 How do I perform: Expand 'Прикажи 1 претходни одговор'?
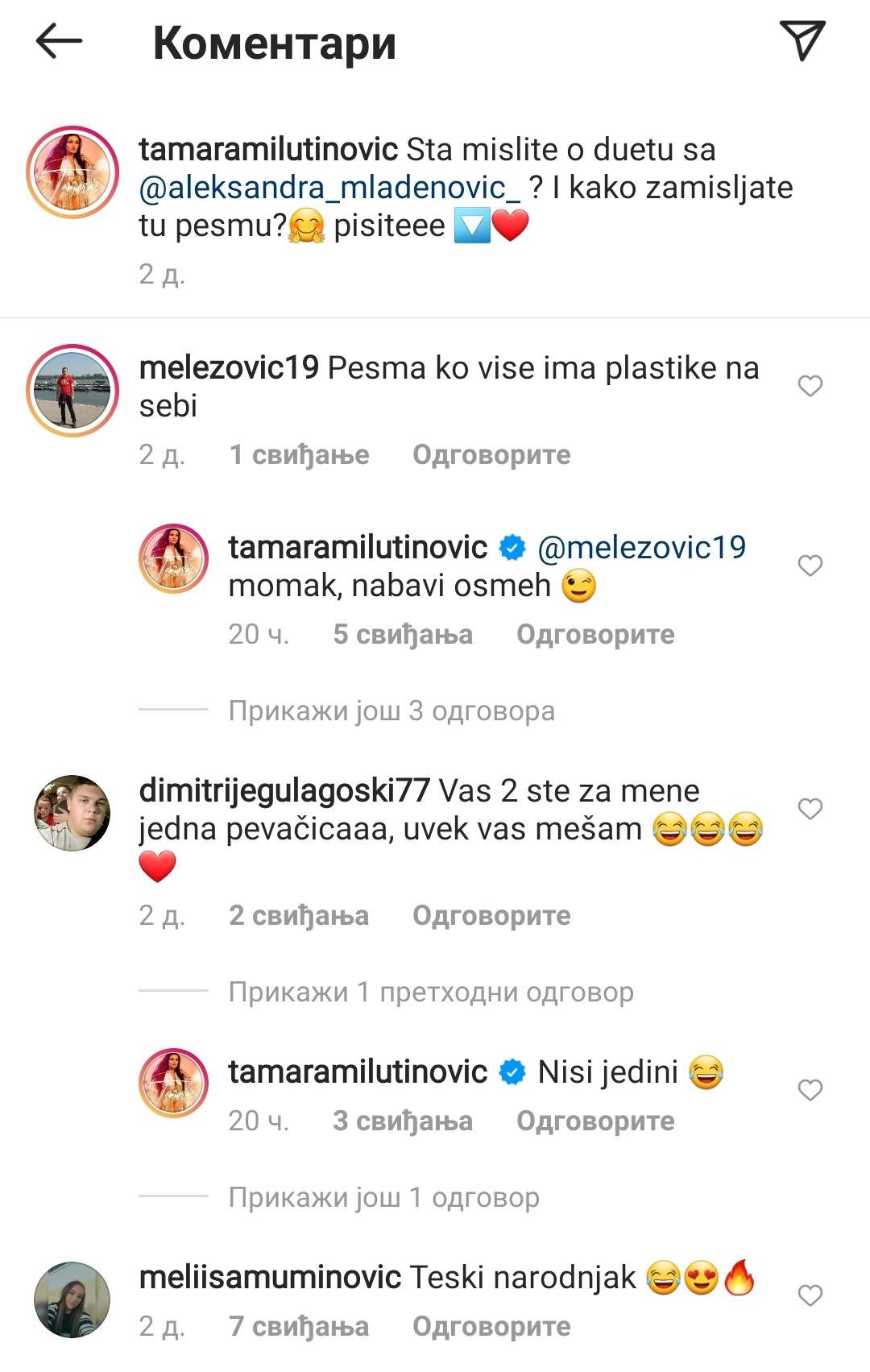431,992
